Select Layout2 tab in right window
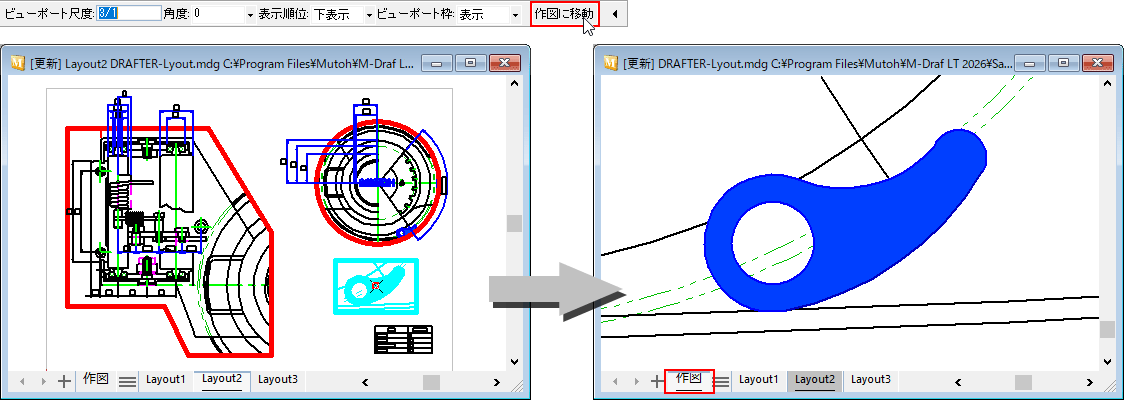 pyautogui.click(x=815, y=380)
